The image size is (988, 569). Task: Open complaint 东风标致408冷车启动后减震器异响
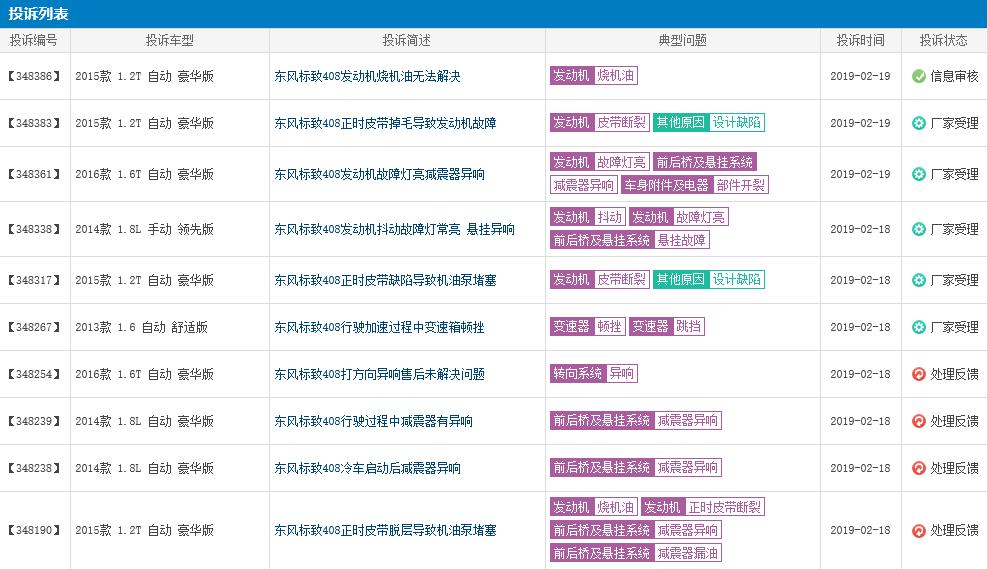point(367,468)
